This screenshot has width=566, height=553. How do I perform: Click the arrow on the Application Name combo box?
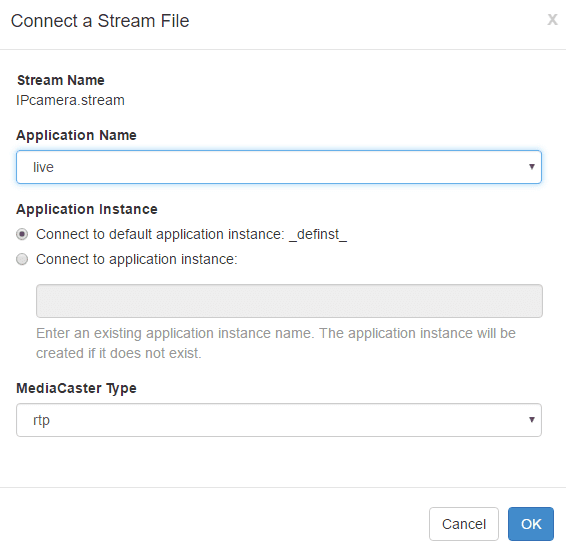531,166
